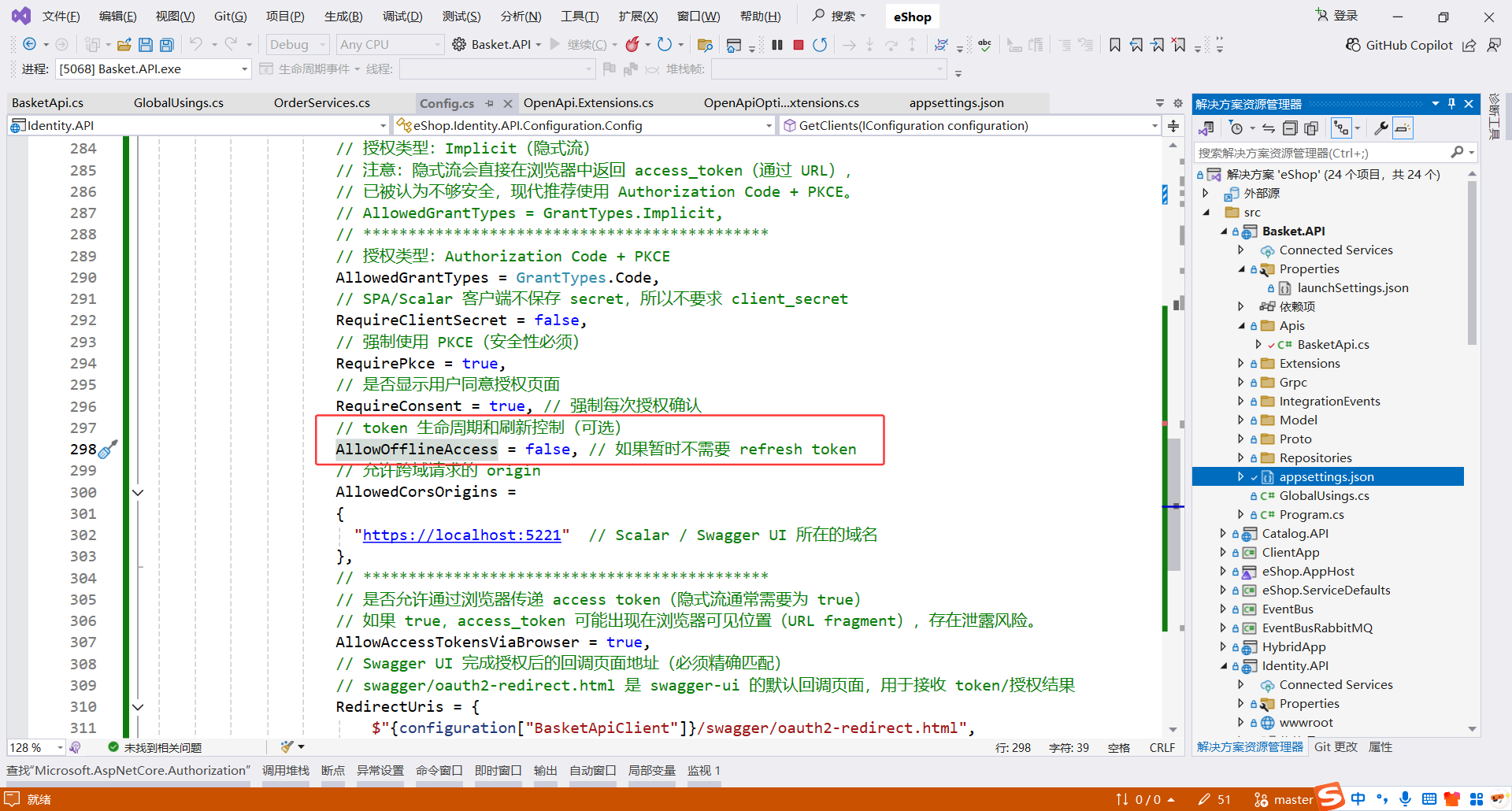Click the Pending Changes Filter clock icon
Viewport: 1512px width, 811px height.
point(1236,128)
